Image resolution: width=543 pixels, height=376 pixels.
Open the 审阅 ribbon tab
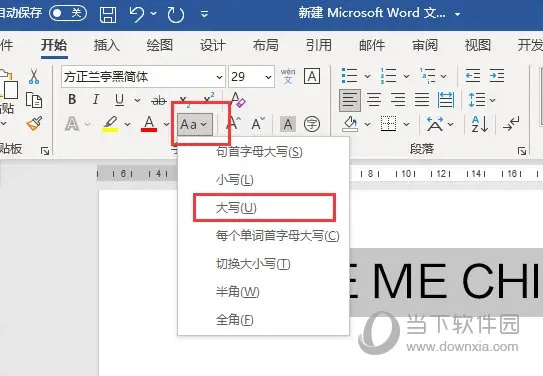pos(425,45)
